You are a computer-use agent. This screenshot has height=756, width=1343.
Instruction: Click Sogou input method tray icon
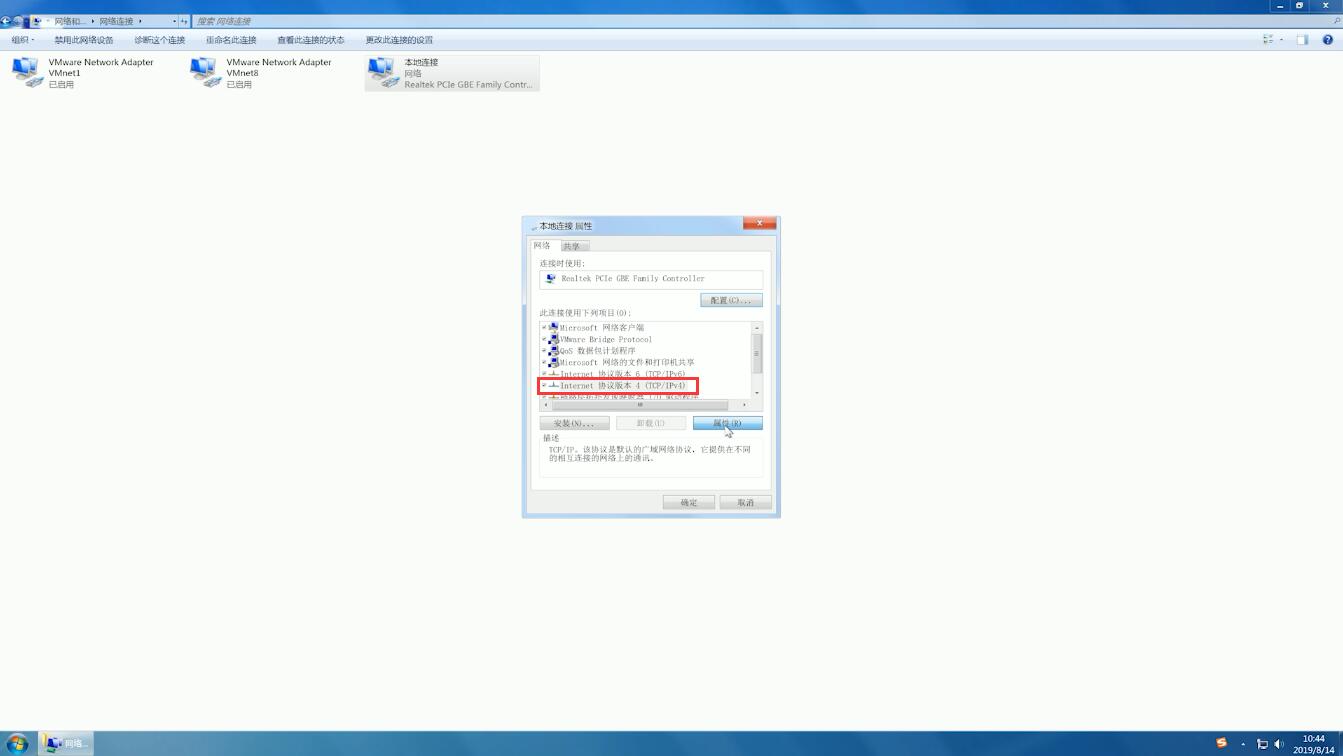[x=1221, y=743]
